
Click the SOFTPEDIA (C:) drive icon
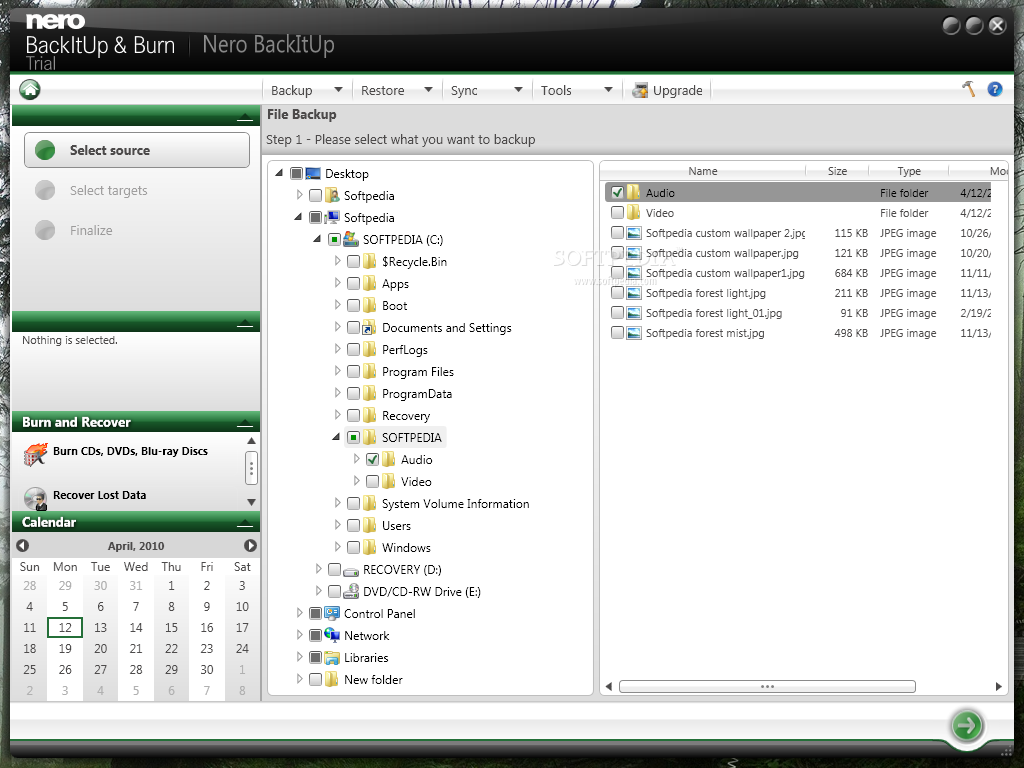click(x=351, y=239)
